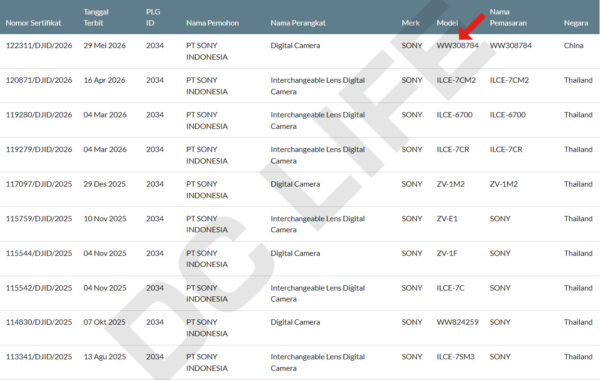600x380 pixels.
Task: Select certificate number 117097/DJID/2025
Action: coord(39,184)
